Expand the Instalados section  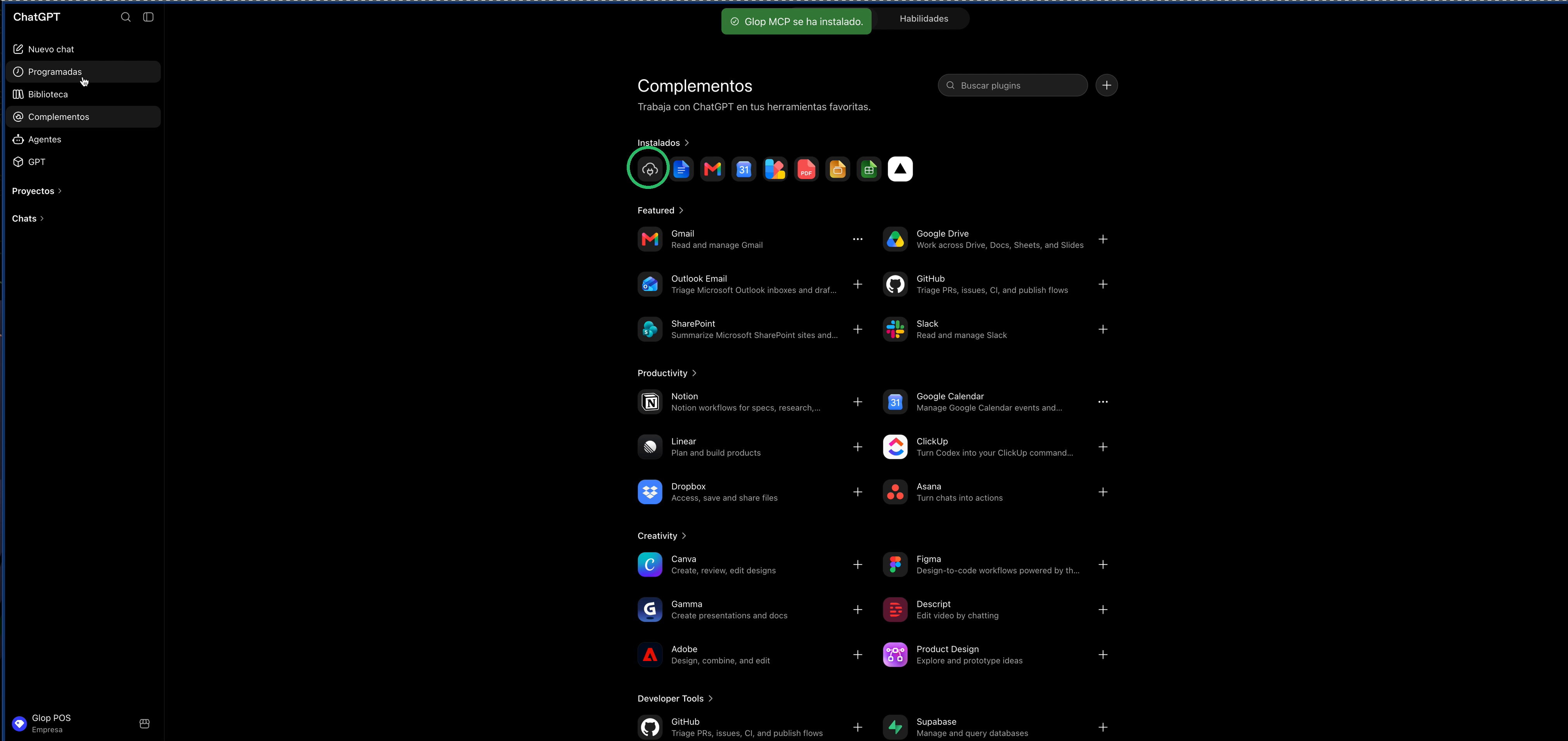point(663,143)
